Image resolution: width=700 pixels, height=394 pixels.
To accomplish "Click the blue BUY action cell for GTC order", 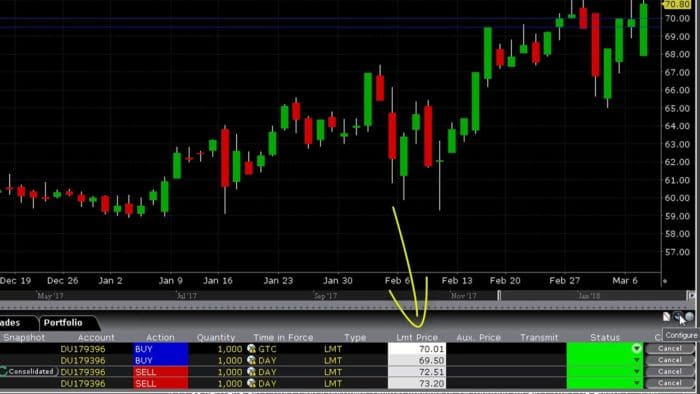I will click(x=160, y=349).
